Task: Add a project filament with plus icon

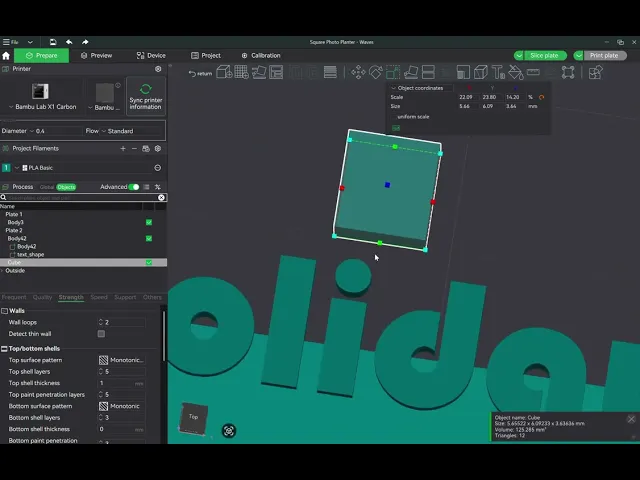Action: coord(123,149)
